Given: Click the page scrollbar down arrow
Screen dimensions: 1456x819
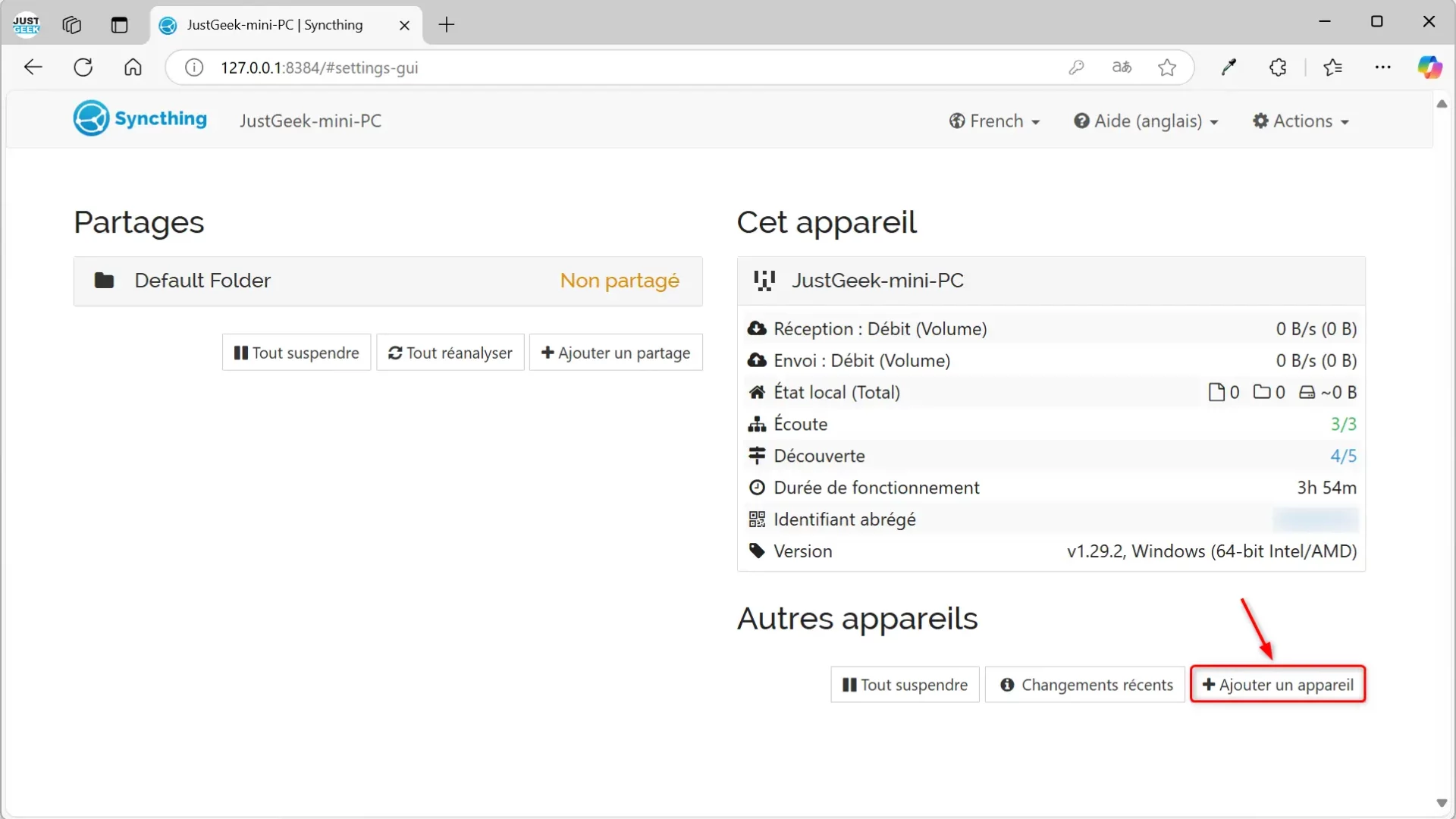Looking at the screenshot, I should point(1442,803).
